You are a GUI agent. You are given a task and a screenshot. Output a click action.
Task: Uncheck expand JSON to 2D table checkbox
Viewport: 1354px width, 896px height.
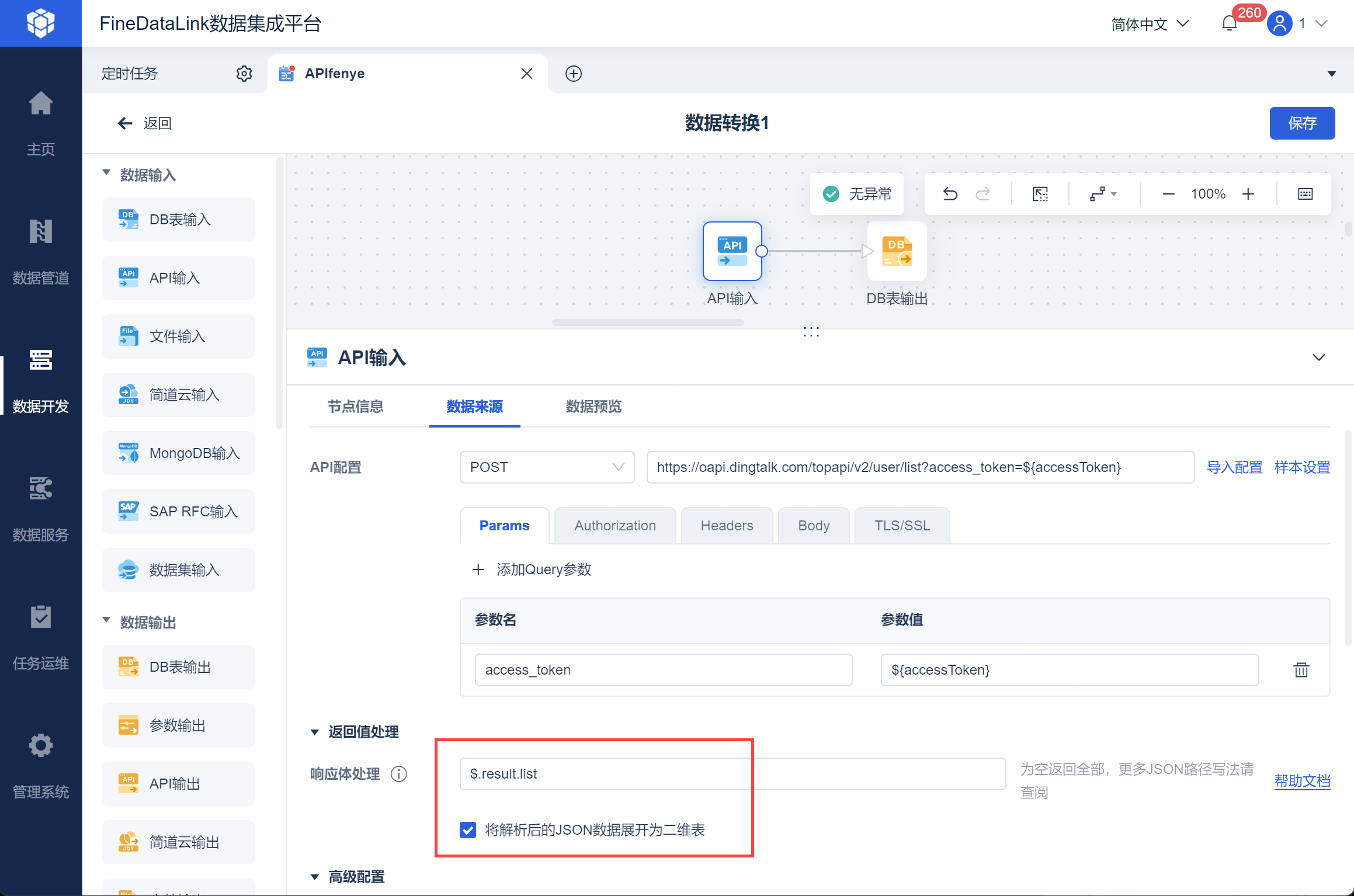pyautogui.click(x=468, y=829)
